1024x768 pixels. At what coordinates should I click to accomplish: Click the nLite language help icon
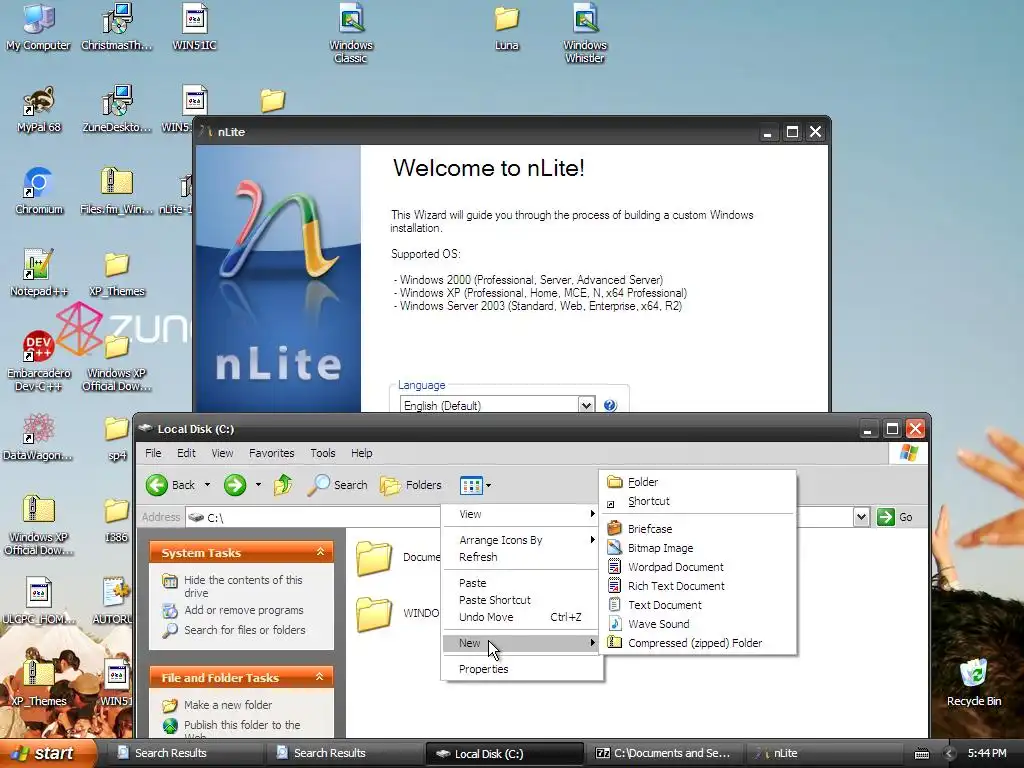click(610, 406)
